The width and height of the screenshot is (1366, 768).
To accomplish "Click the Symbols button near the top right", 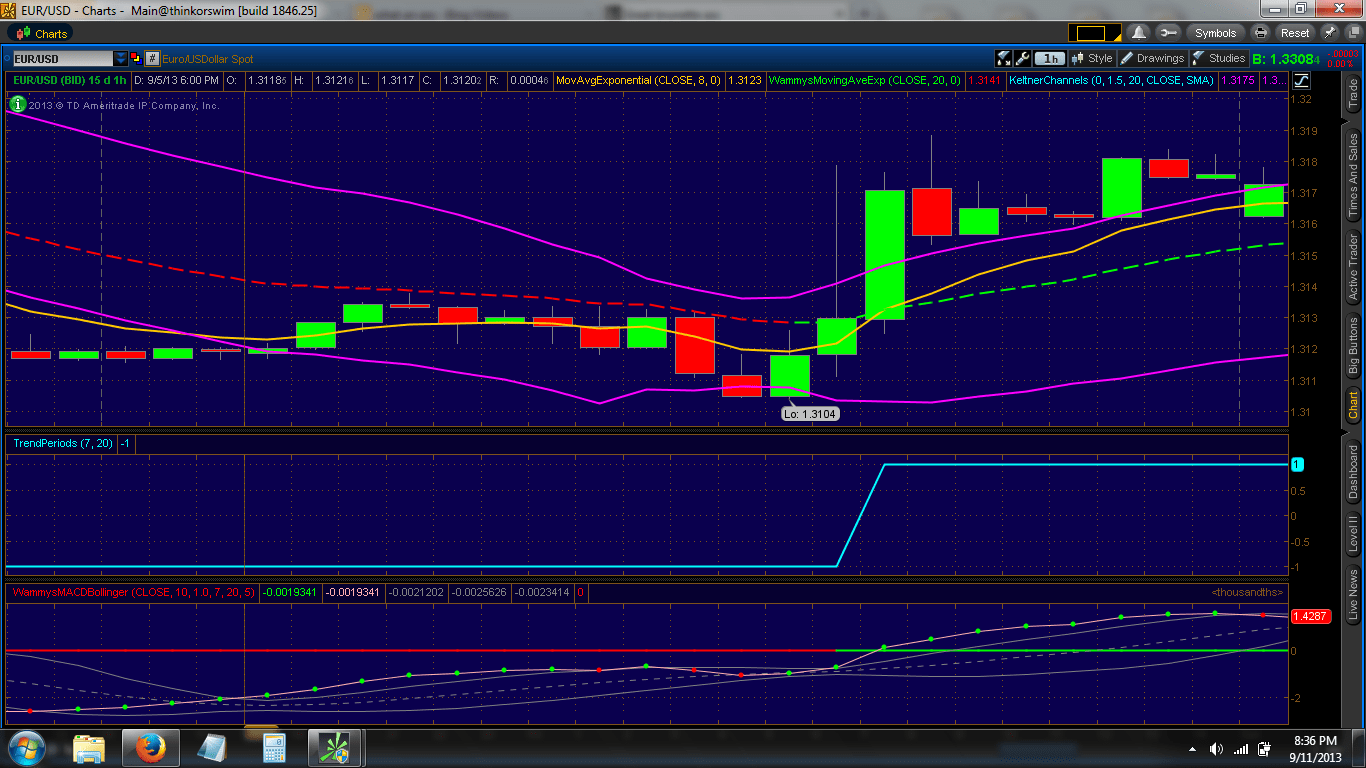I will pyautogui.click(x=1215, y=31).
